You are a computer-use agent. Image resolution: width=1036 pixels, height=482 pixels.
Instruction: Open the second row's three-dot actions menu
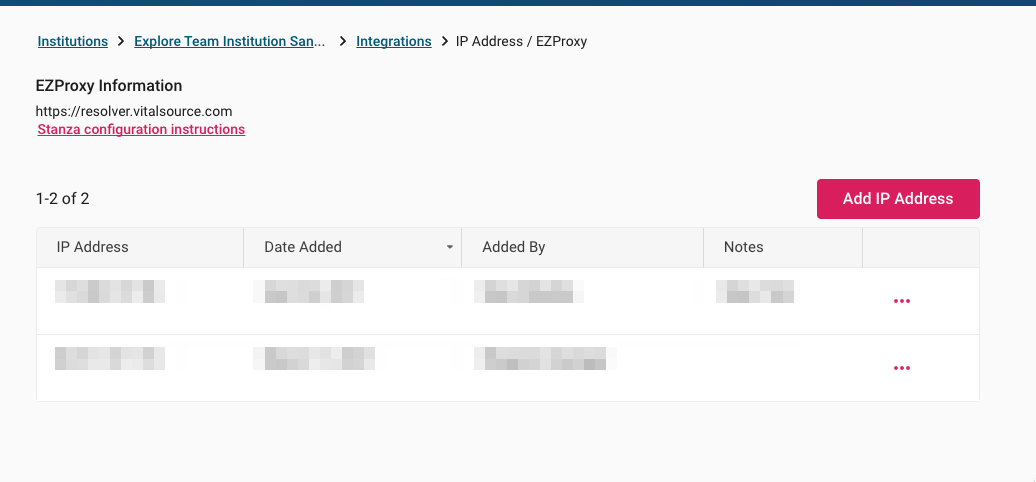click(x=901, y=368)
